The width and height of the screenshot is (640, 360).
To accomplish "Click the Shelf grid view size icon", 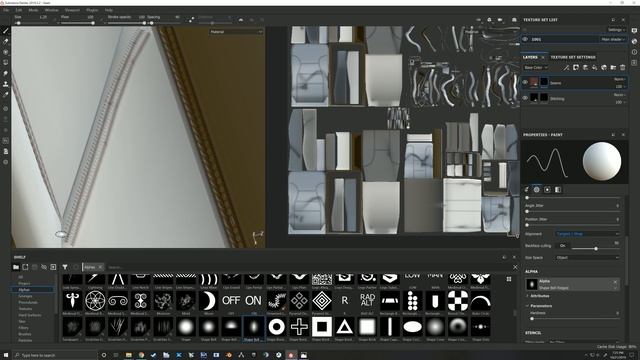I will (509, 279).
